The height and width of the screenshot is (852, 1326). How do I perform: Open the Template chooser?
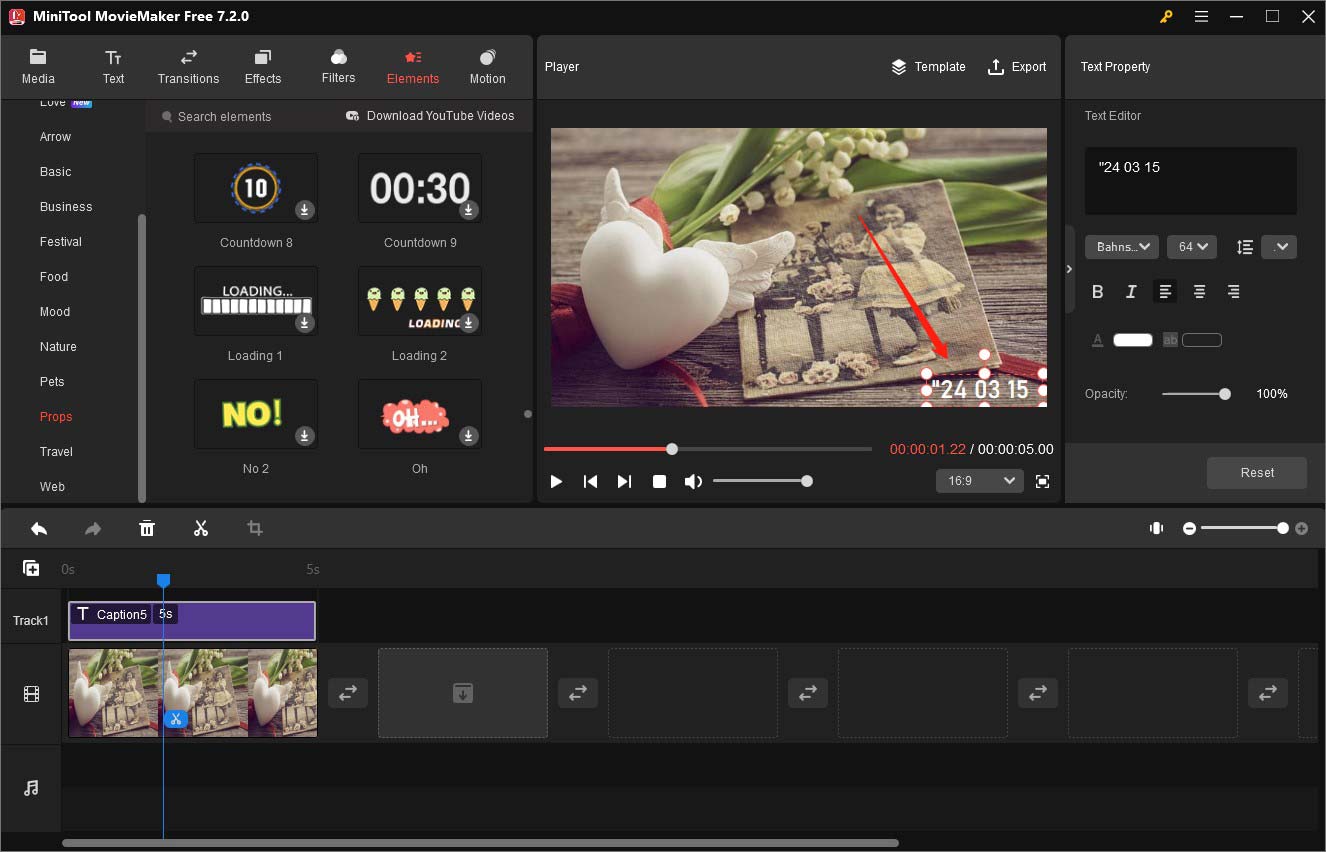pyautogui.click(x=928, y=67)
